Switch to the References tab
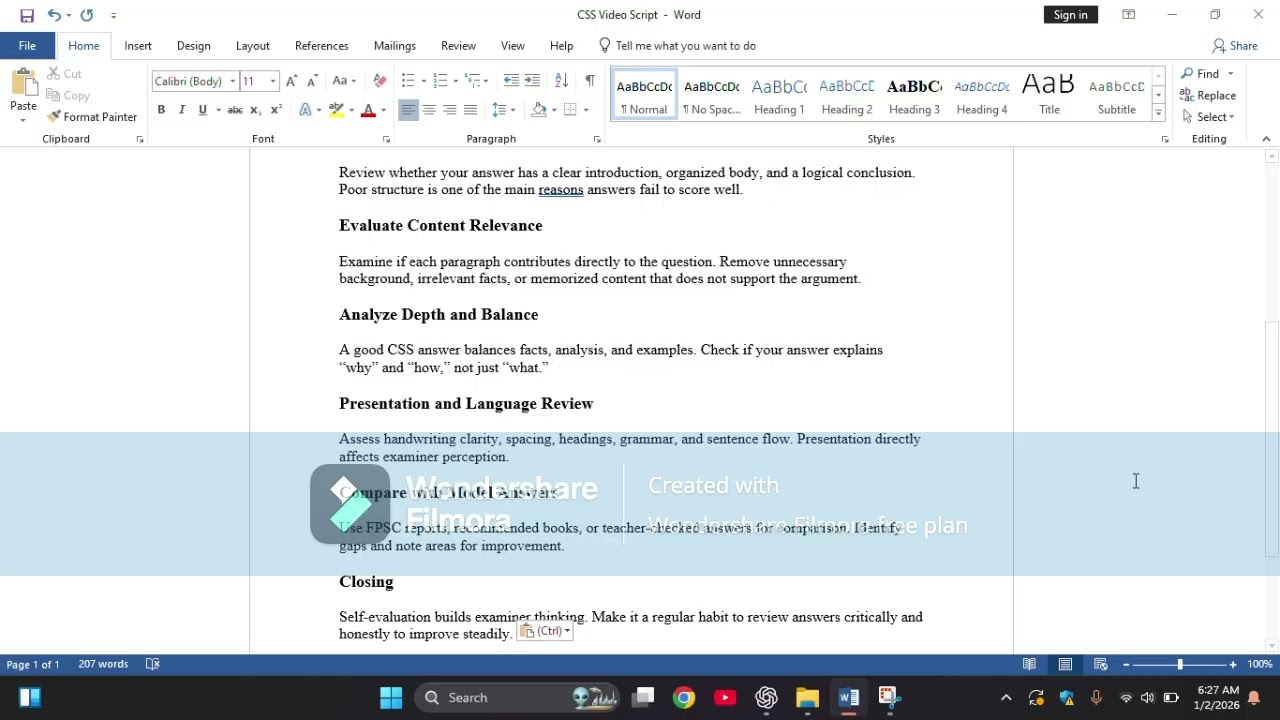1280x720 pixels. [x=322, y=46]
